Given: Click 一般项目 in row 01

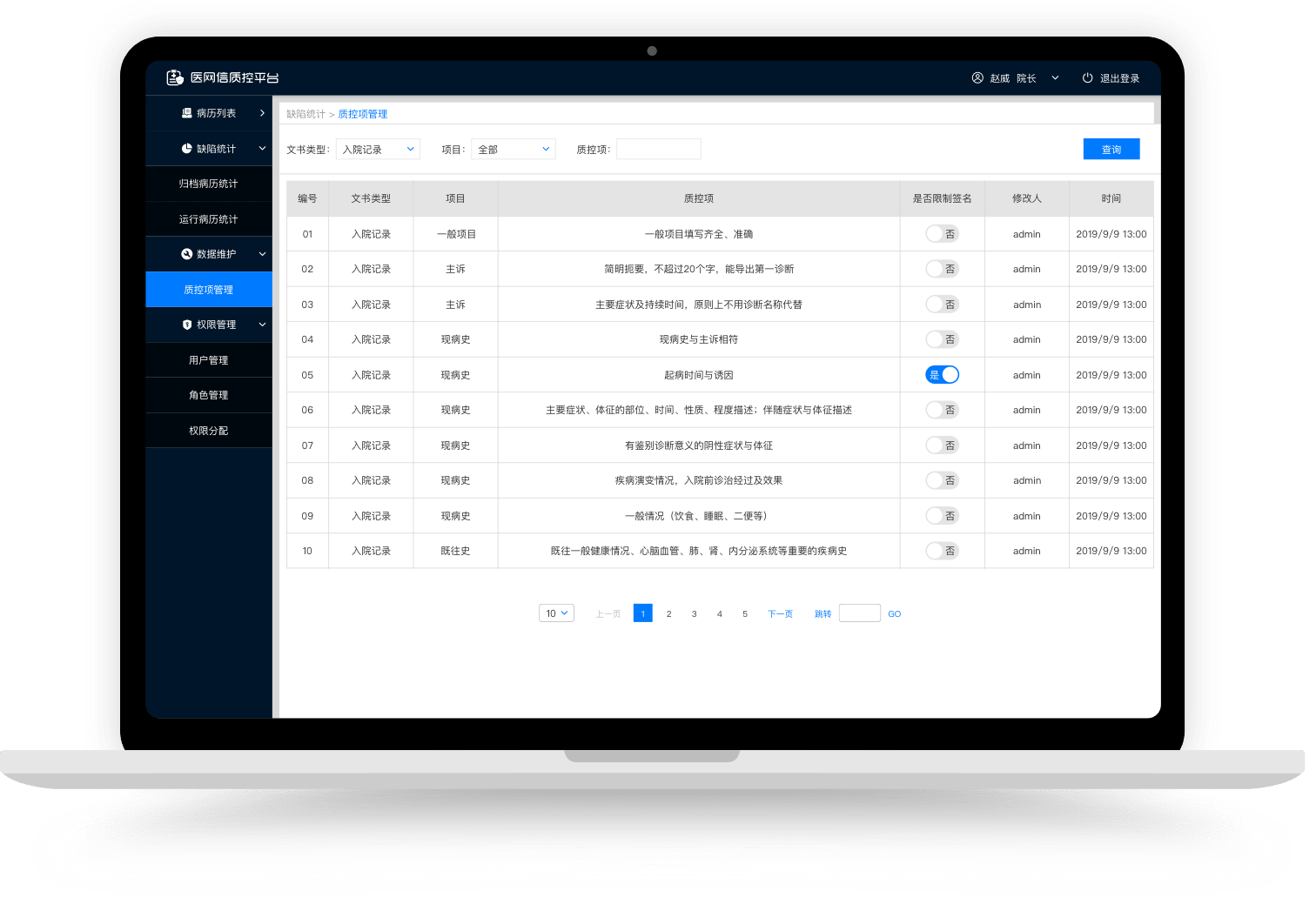Looking at the screenshot, I should [x=456, y=234].
